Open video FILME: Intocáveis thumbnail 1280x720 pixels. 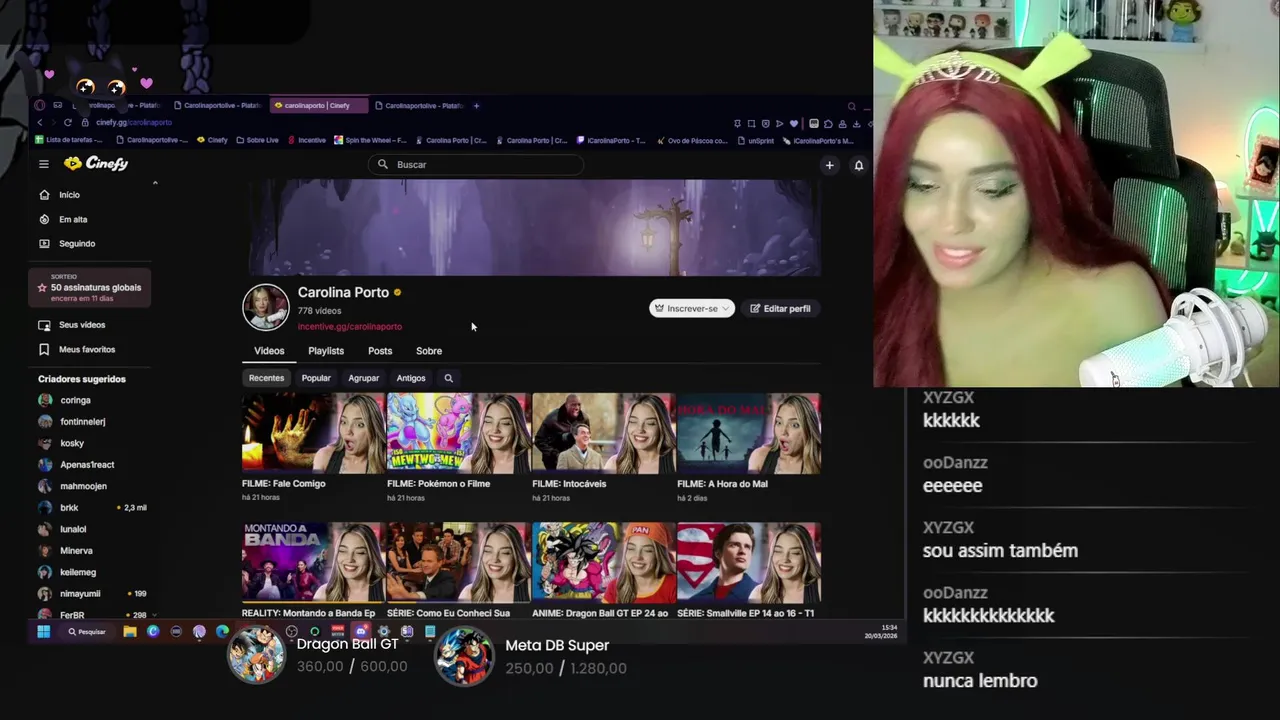pyautogui.click(x=603, y=433)
